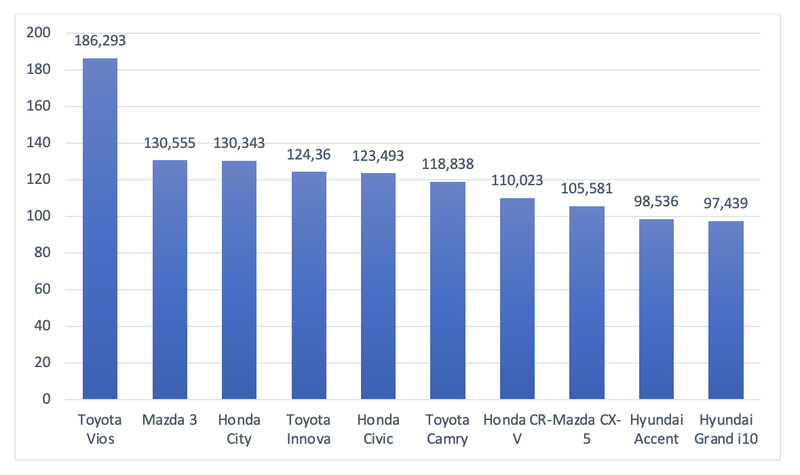Select the Honda Civic axis label
The image size is (800, 475).
(x=378, y=428)
